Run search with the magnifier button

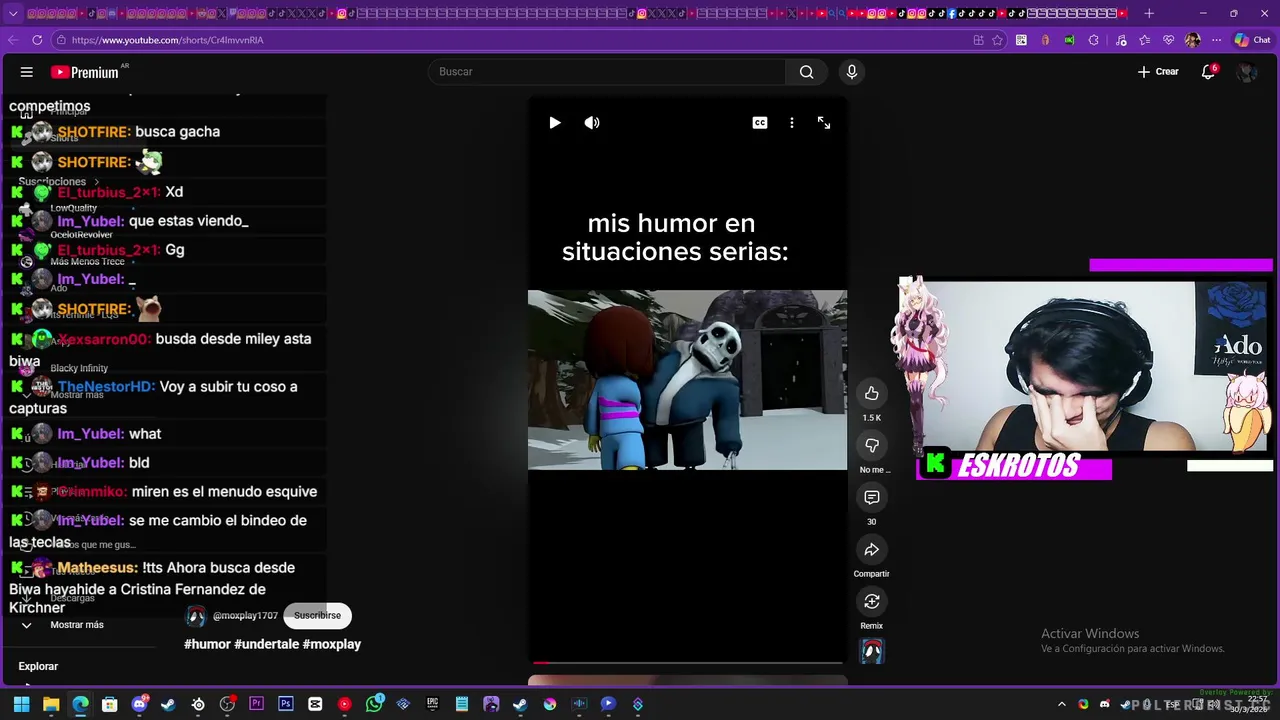point(806,72)
